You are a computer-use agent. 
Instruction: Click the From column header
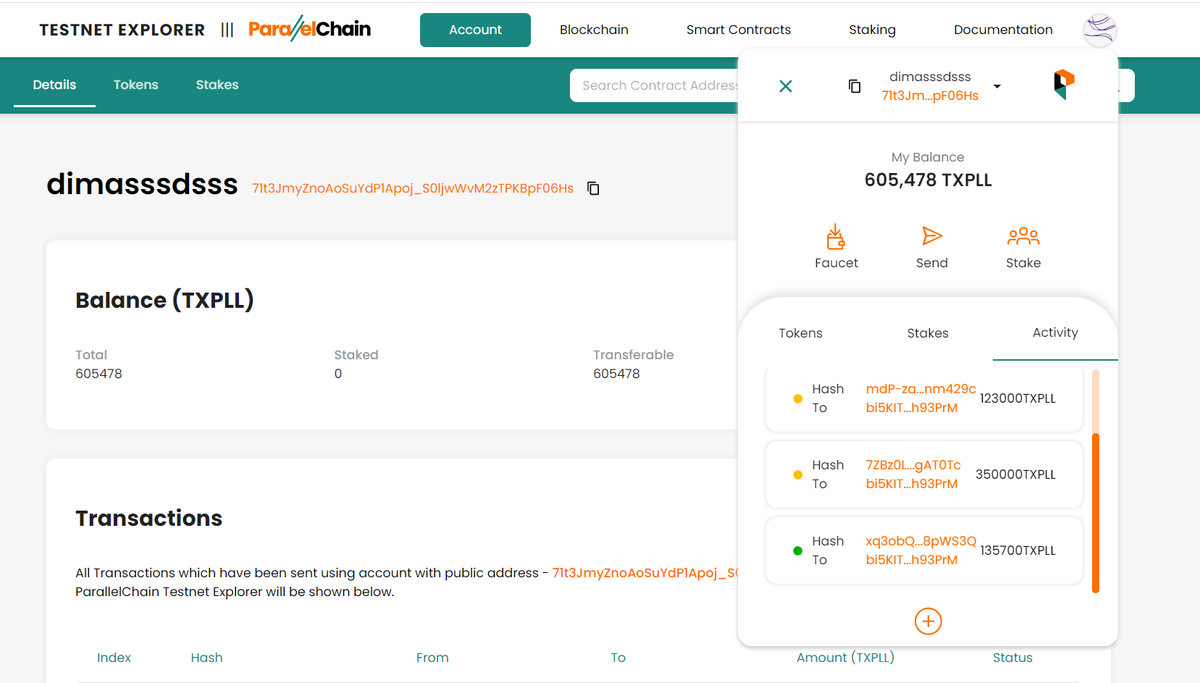pyautogui.click(x=432, y=657)
